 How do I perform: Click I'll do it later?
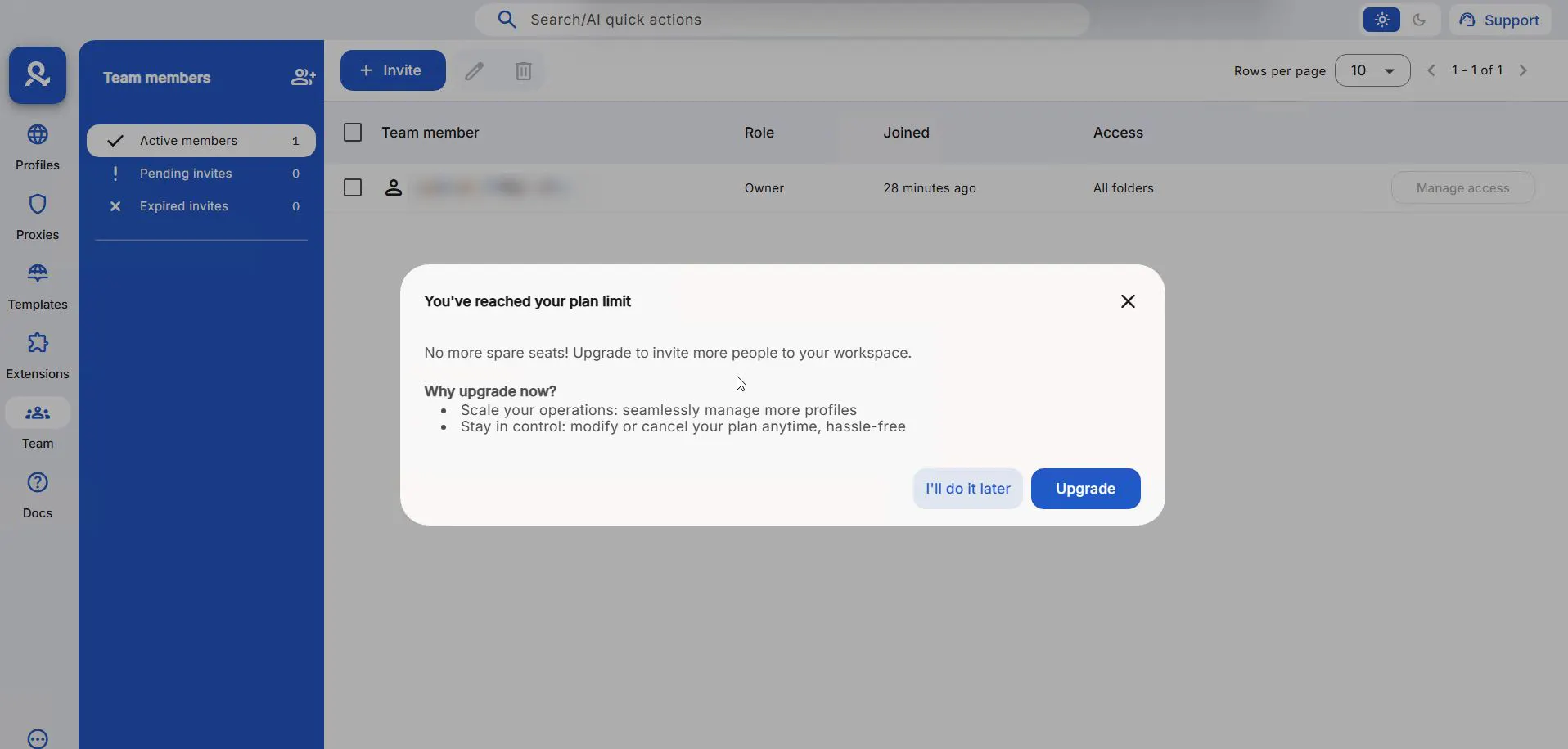[x=968, y=489]
